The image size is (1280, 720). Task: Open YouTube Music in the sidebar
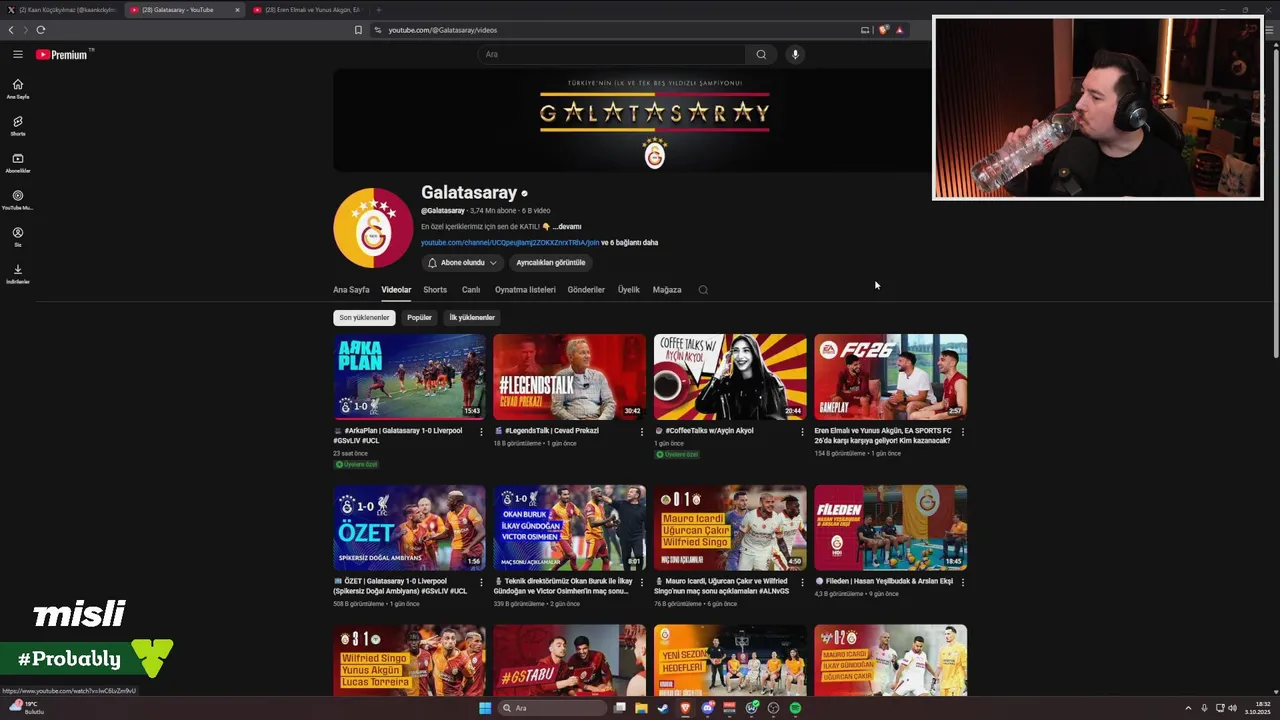point(18,200)
